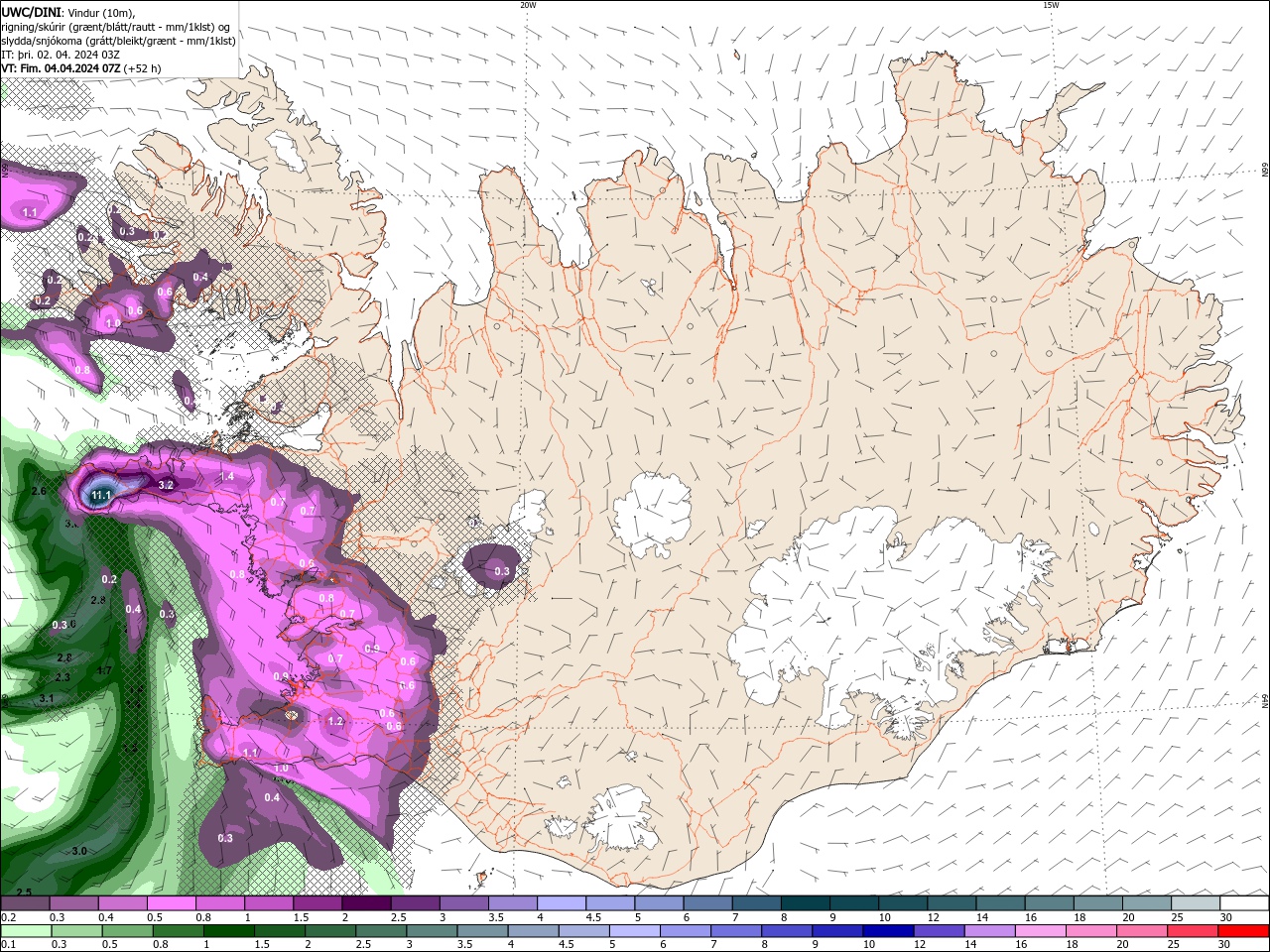Pick the dark green 1 swatch, lower scale
The height and width of the screenshot is (952, 1270).
228,931
